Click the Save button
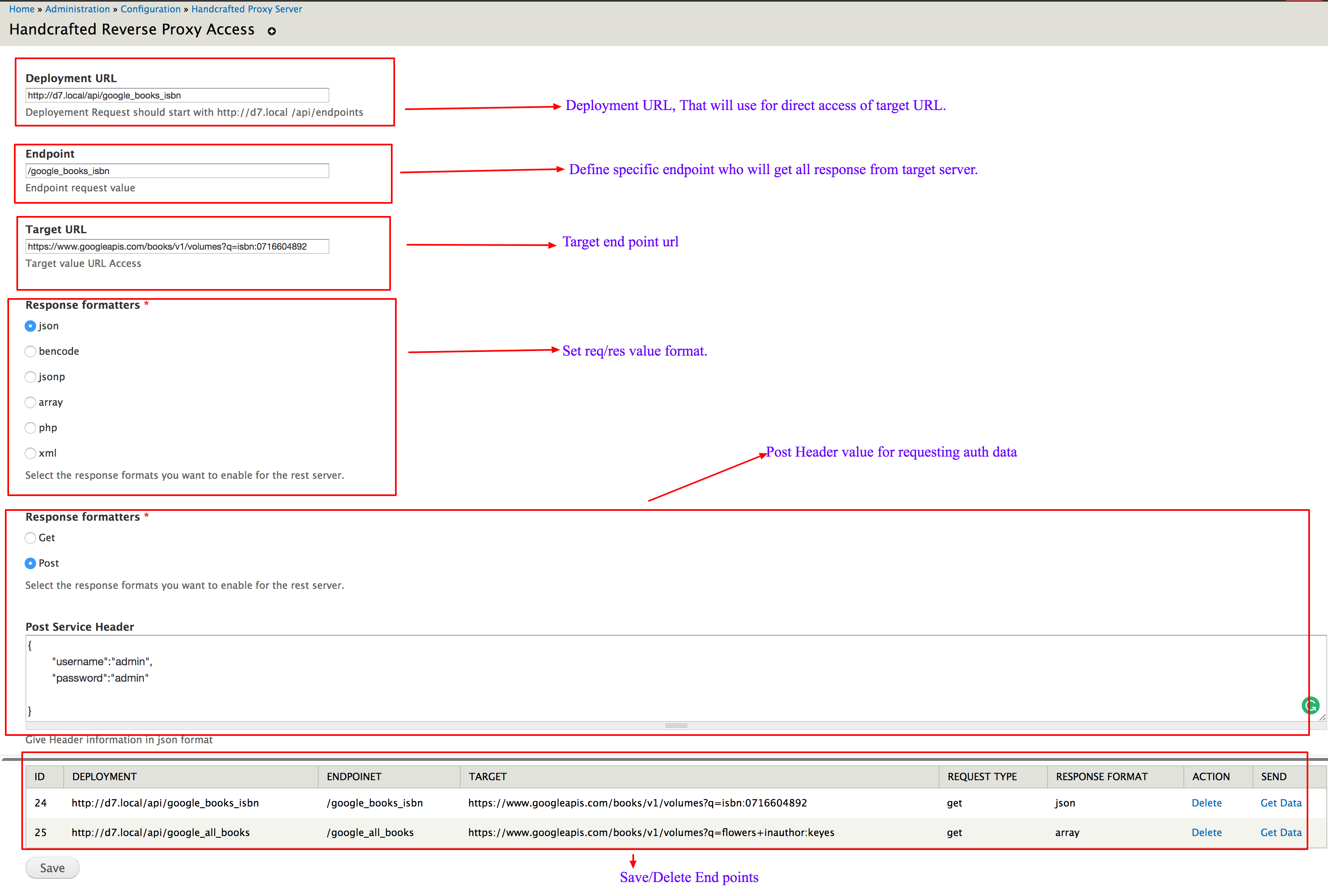The image size is (1328, 896). point(53,868)
